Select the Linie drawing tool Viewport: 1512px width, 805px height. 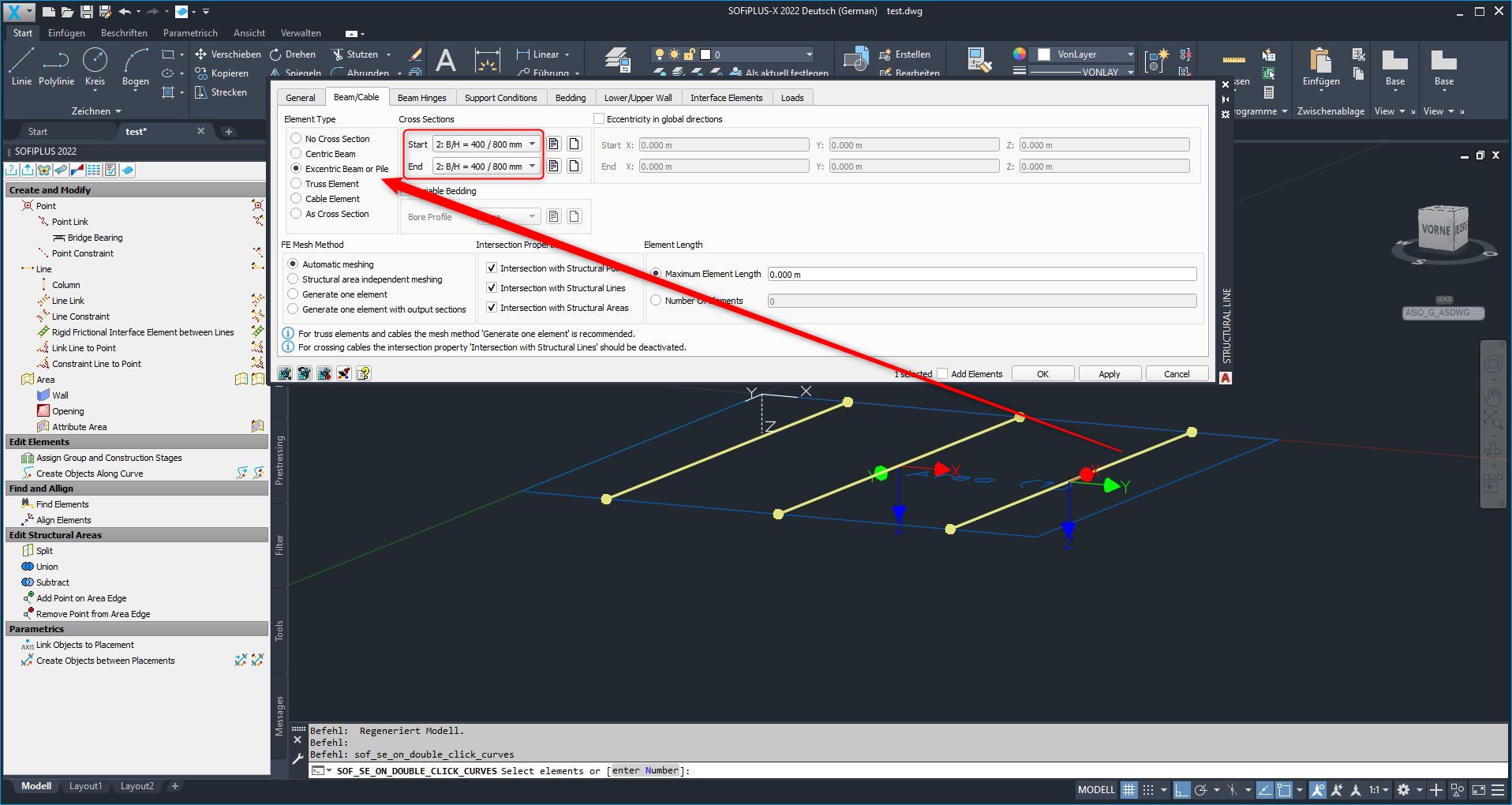coord(21,66)
